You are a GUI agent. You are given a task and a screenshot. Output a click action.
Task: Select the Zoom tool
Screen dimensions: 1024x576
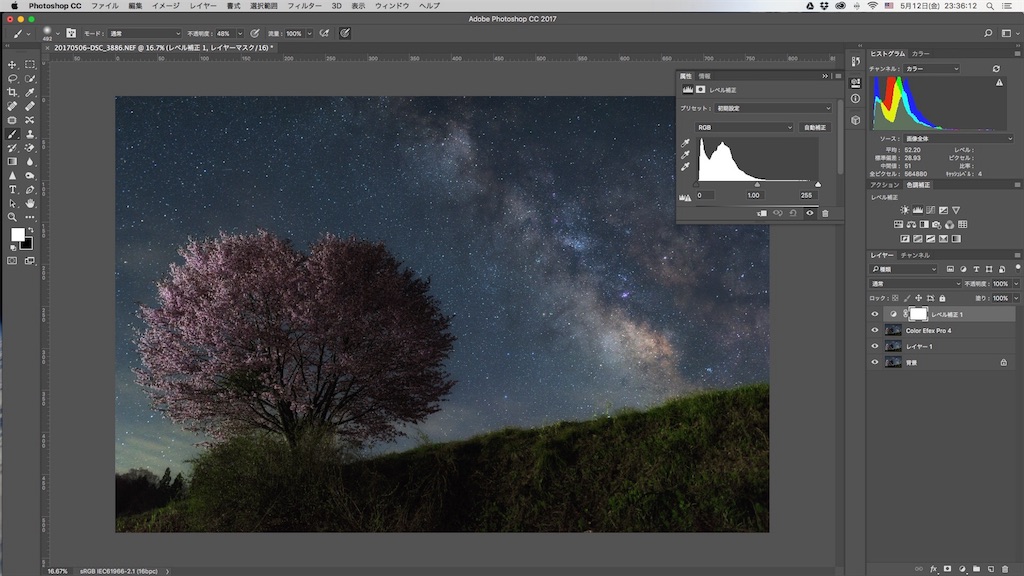12,217
